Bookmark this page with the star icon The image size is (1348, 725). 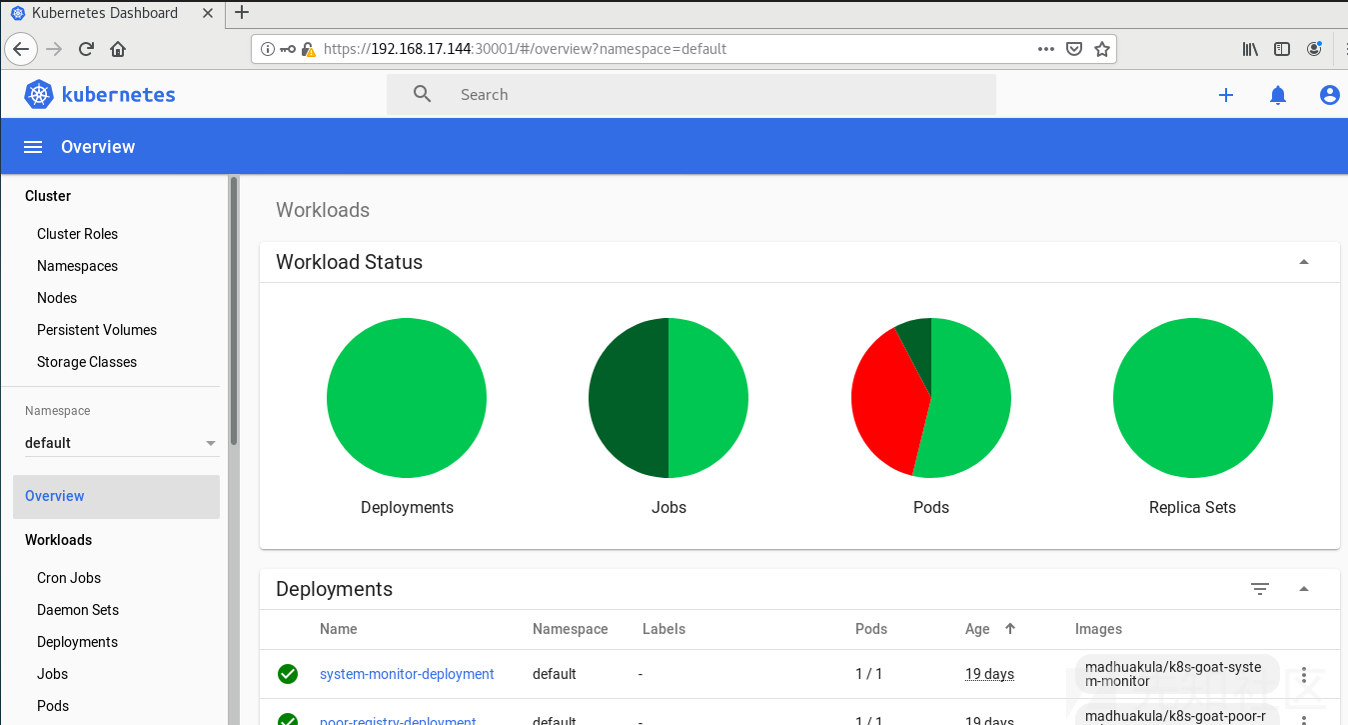pyautogui.click(x=1102, y=49)
